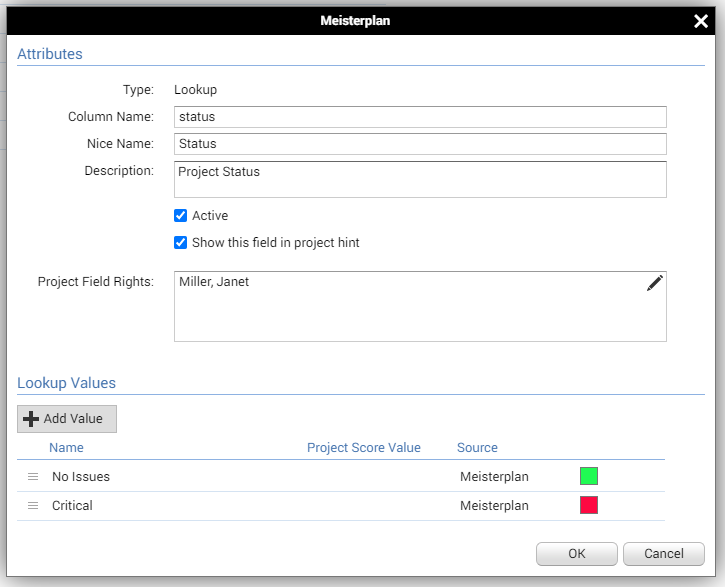Click inside the Project Field Rights box

point(420,306)
